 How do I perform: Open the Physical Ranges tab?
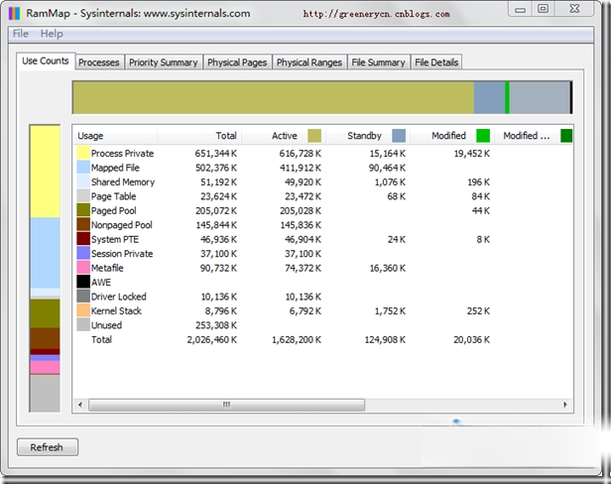click(x=309, y=62)
